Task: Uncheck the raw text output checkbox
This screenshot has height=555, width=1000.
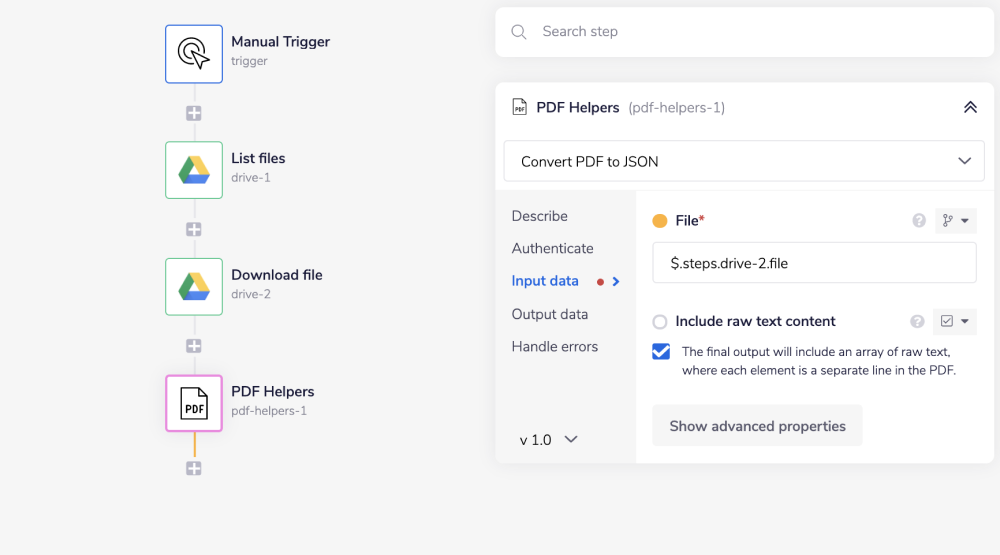Action: tap(661, 352)
